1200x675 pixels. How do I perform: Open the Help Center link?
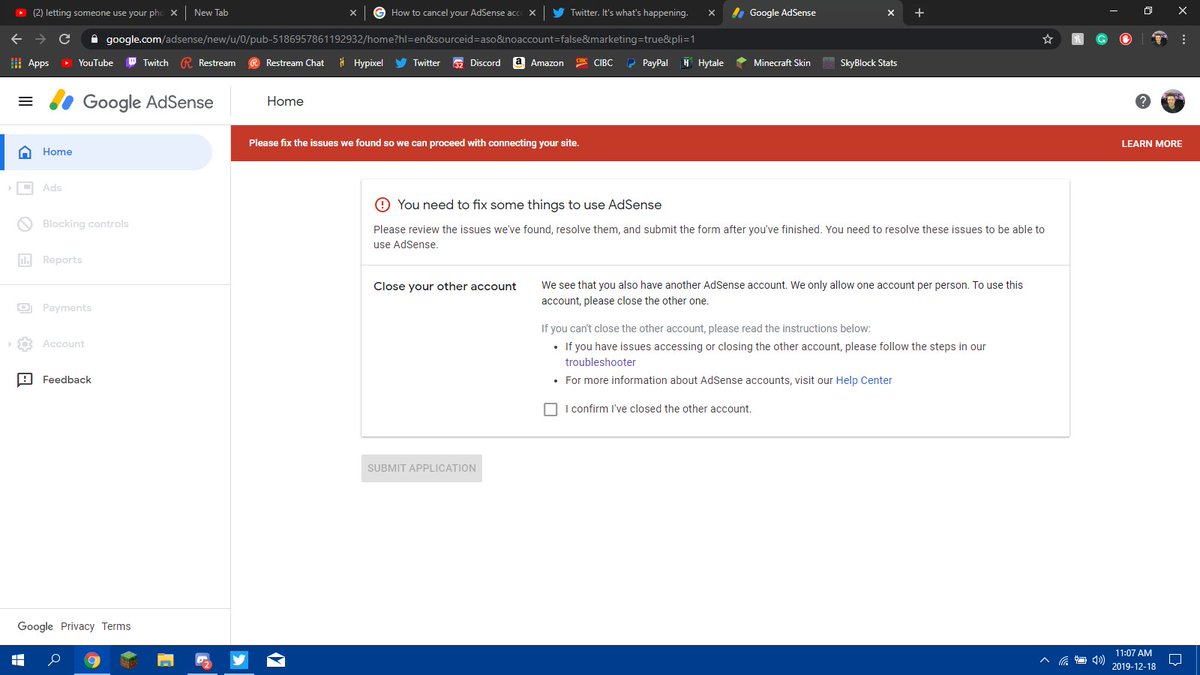pyautogui.click(x=864, y=380)
